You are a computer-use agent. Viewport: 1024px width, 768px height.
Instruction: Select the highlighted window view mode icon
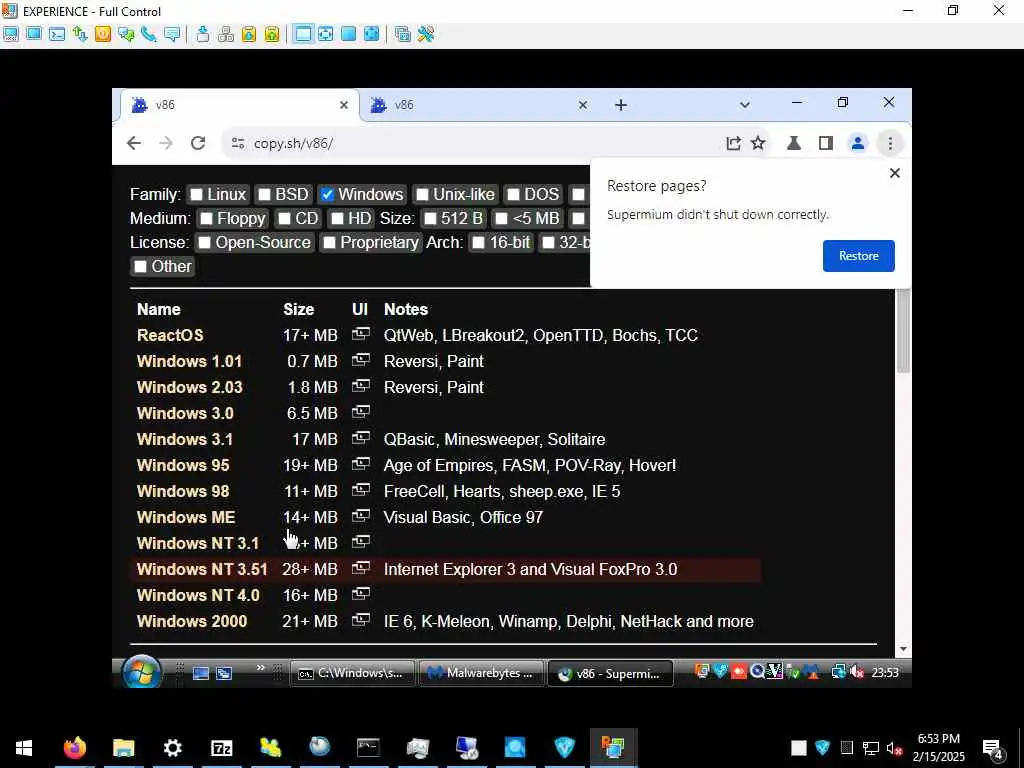(x=302, y=34)
